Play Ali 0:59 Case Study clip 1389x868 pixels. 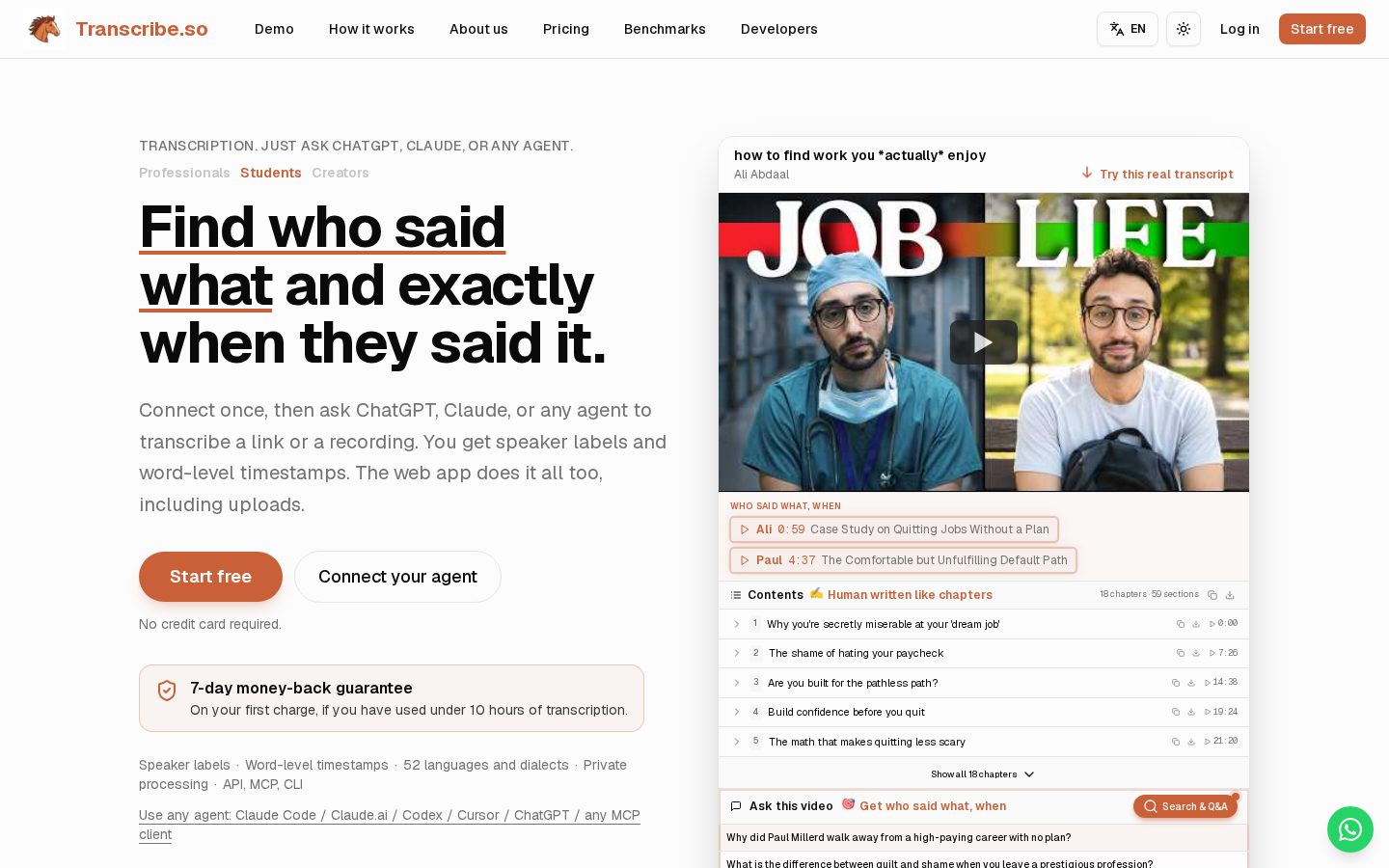pyautogui.click(x=894, y=529)
